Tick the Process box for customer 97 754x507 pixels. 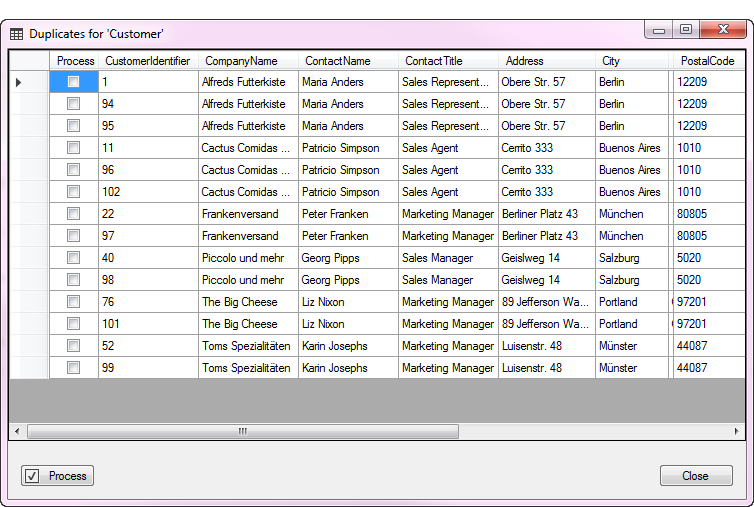tap(74, 236)
